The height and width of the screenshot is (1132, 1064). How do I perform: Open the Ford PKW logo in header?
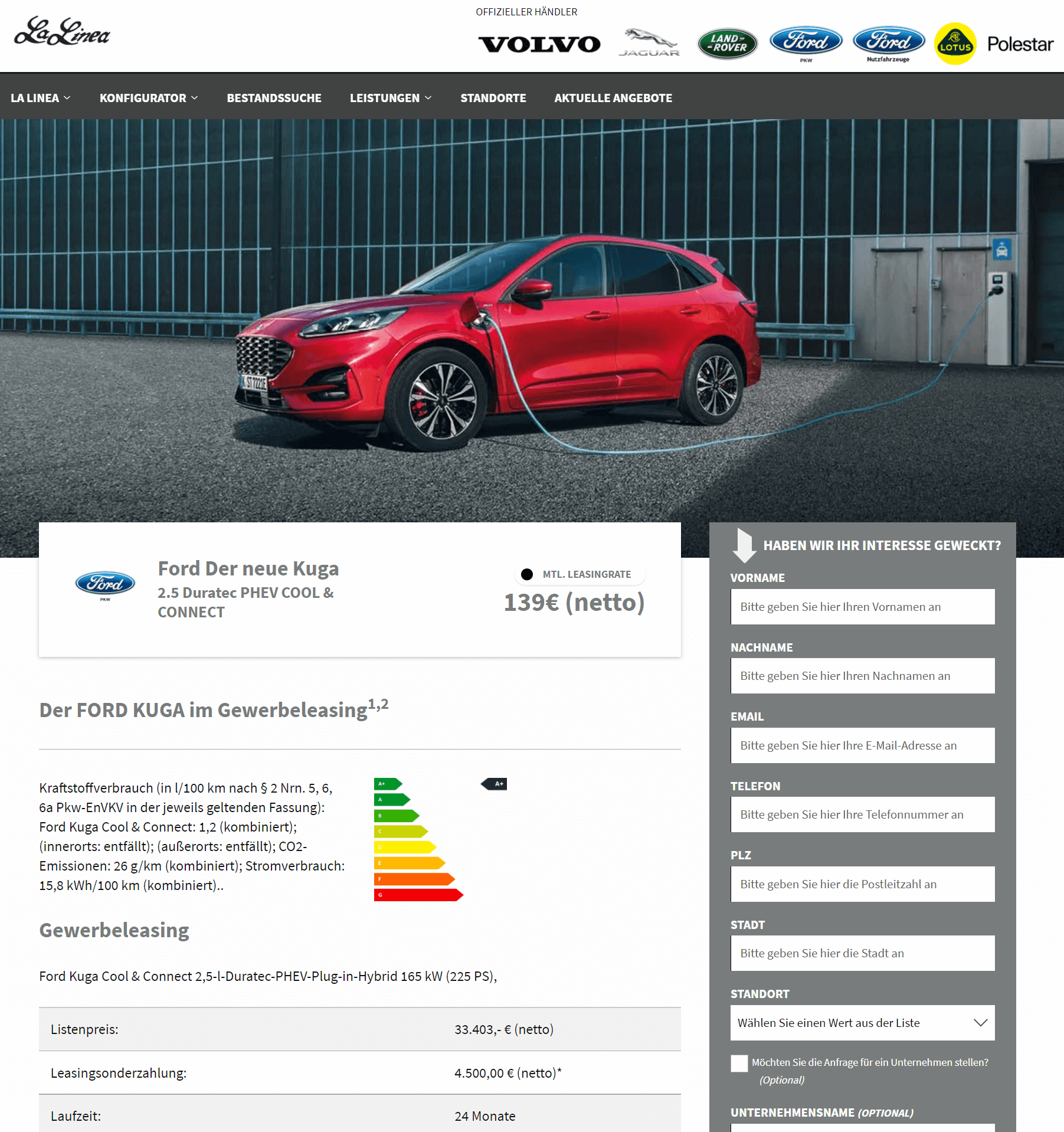tap(806, 43)
